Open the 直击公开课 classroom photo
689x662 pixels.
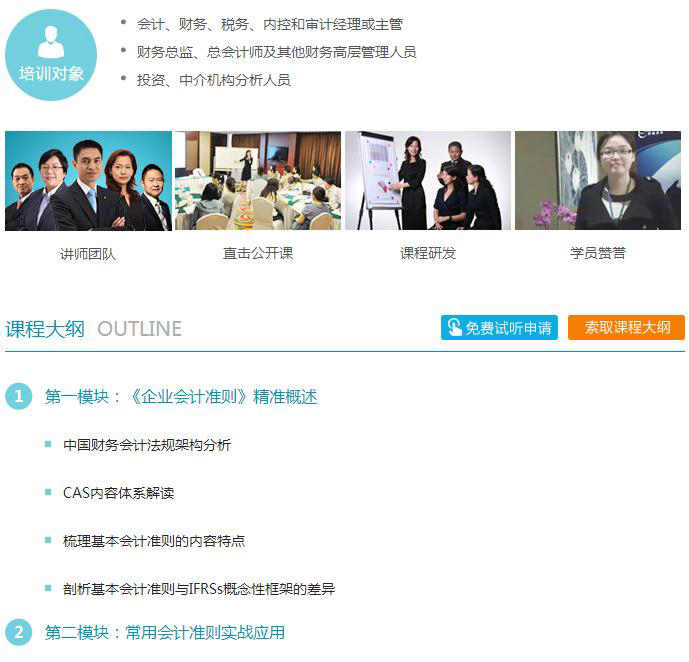click(x=258, y=181)
